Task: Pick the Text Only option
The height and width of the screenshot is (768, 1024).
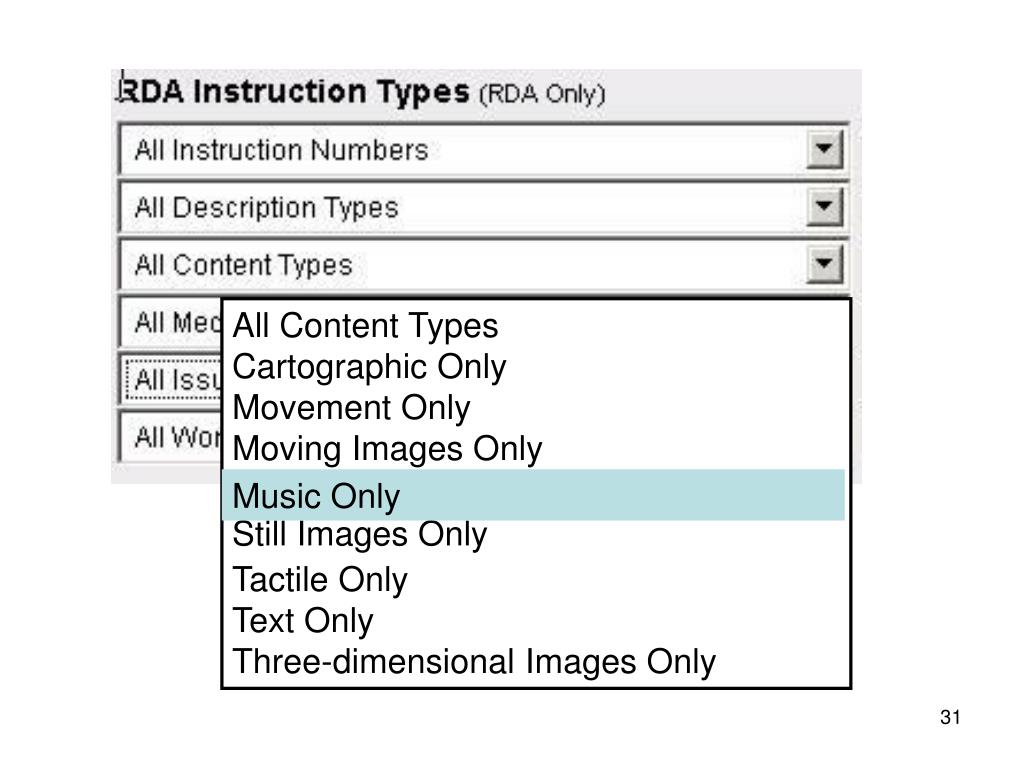Action: (303, 621)
